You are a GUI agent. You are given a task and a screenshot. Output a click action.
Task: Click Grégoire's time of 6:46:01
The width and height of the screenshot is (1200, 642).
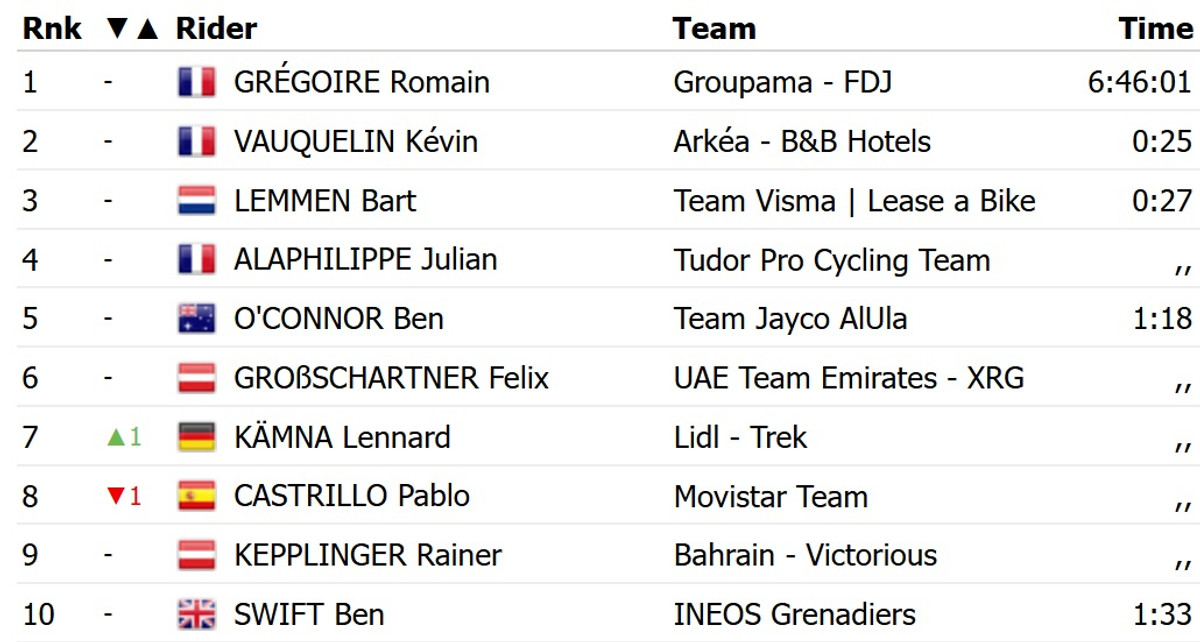1140,82
